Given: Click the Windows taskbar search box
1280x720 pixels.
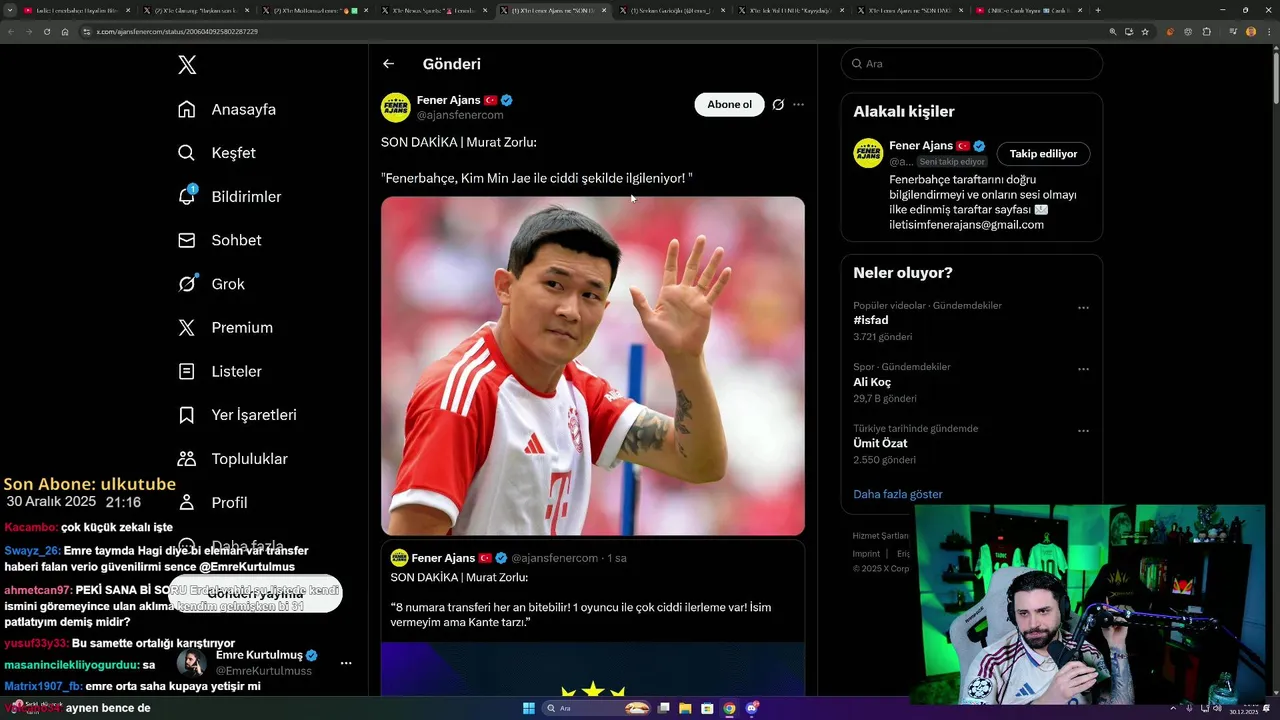Looking at the screenshot, I should 598,708.
